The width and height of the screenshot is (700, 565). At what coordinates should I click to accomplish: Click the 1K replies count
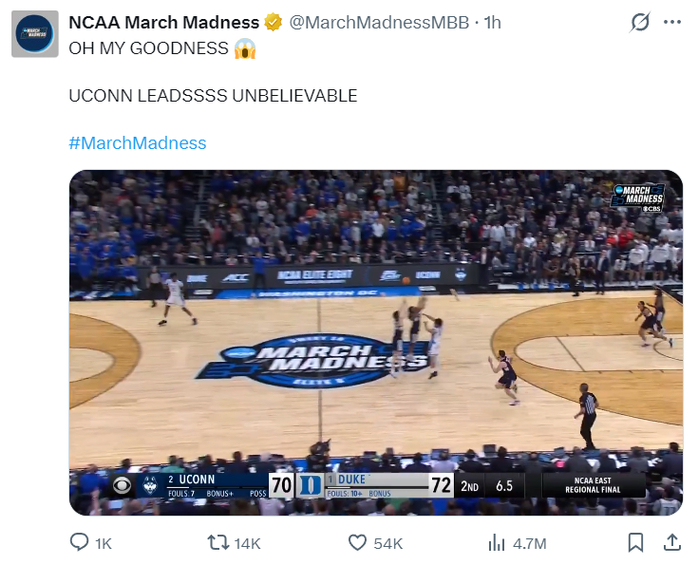(103, 543)
